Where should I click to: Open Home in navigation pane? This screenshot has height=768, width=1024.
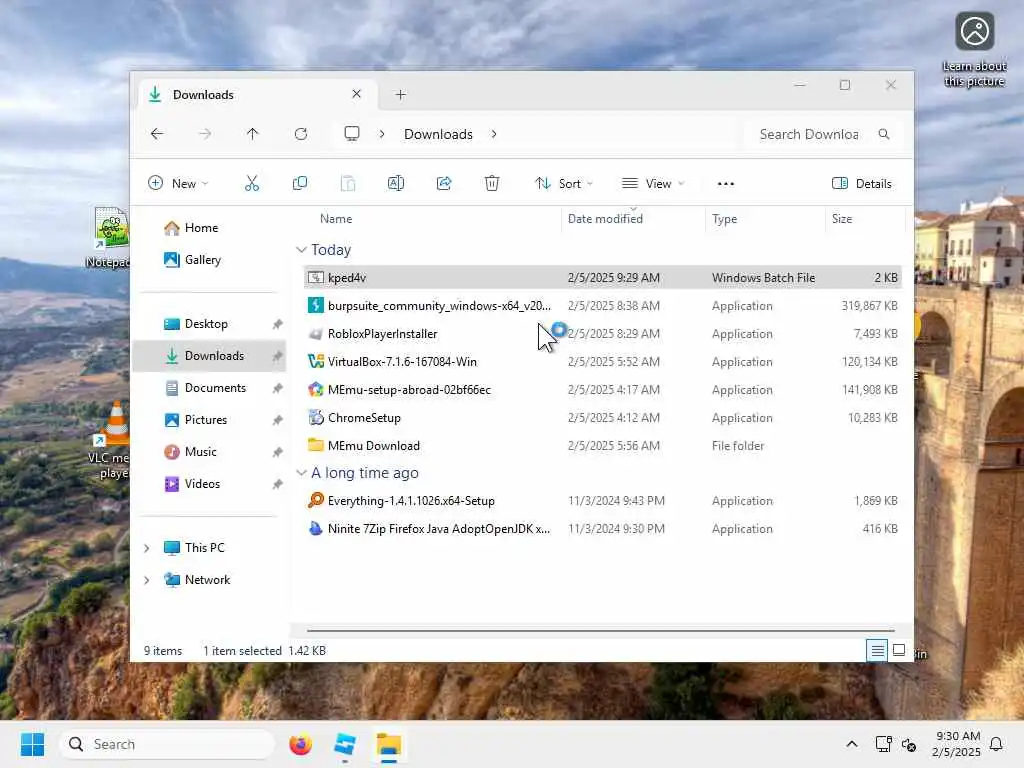pyautogui.click(x=209, y=228)
